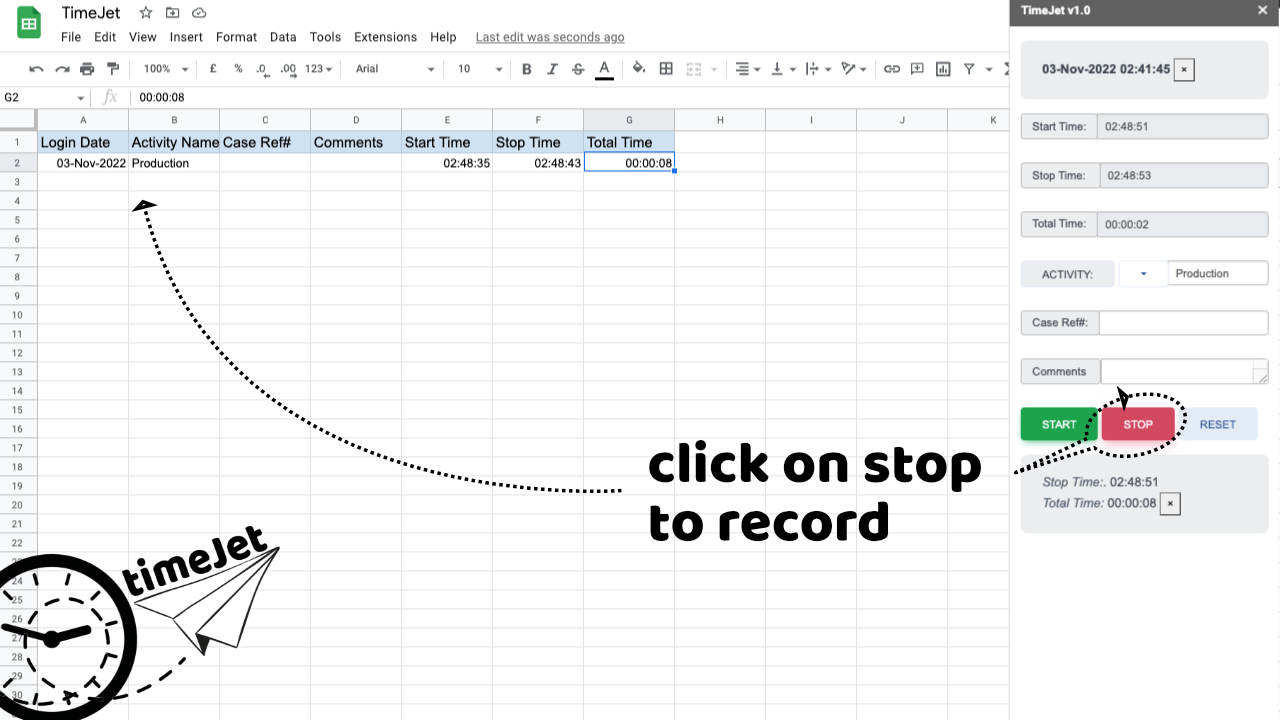Toggle strikethrough formatting
Viewport: 1280px width, 720px height.
[578, 69]
